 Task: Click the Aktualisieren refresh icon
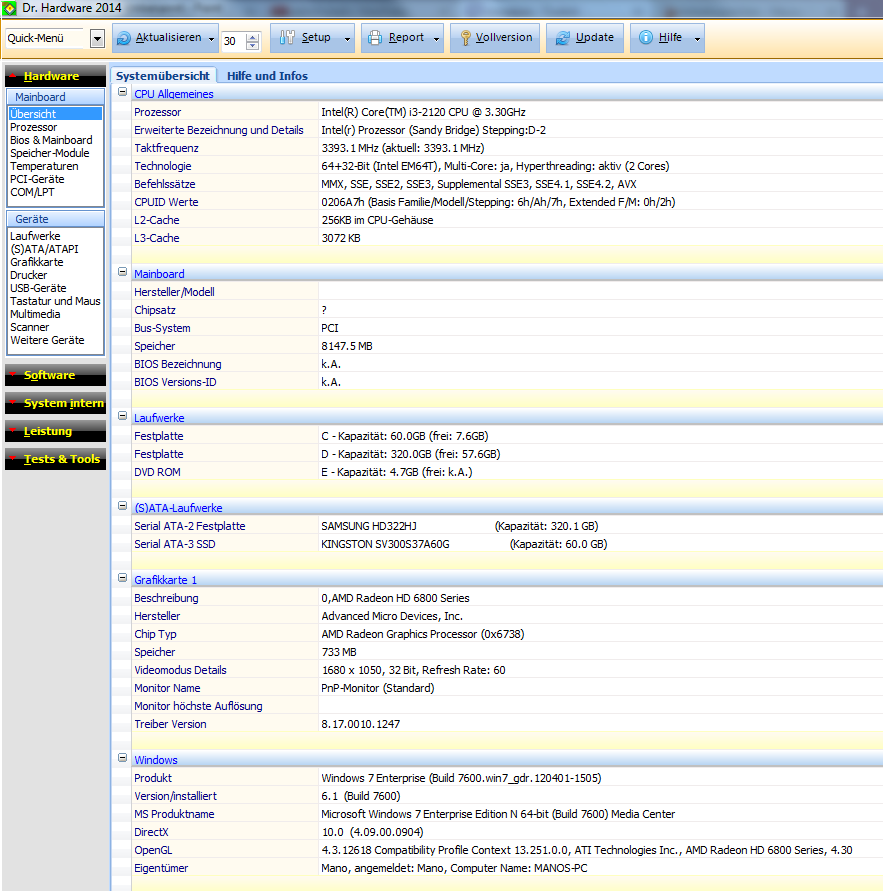pyautogui.click(x=123, y=38)
